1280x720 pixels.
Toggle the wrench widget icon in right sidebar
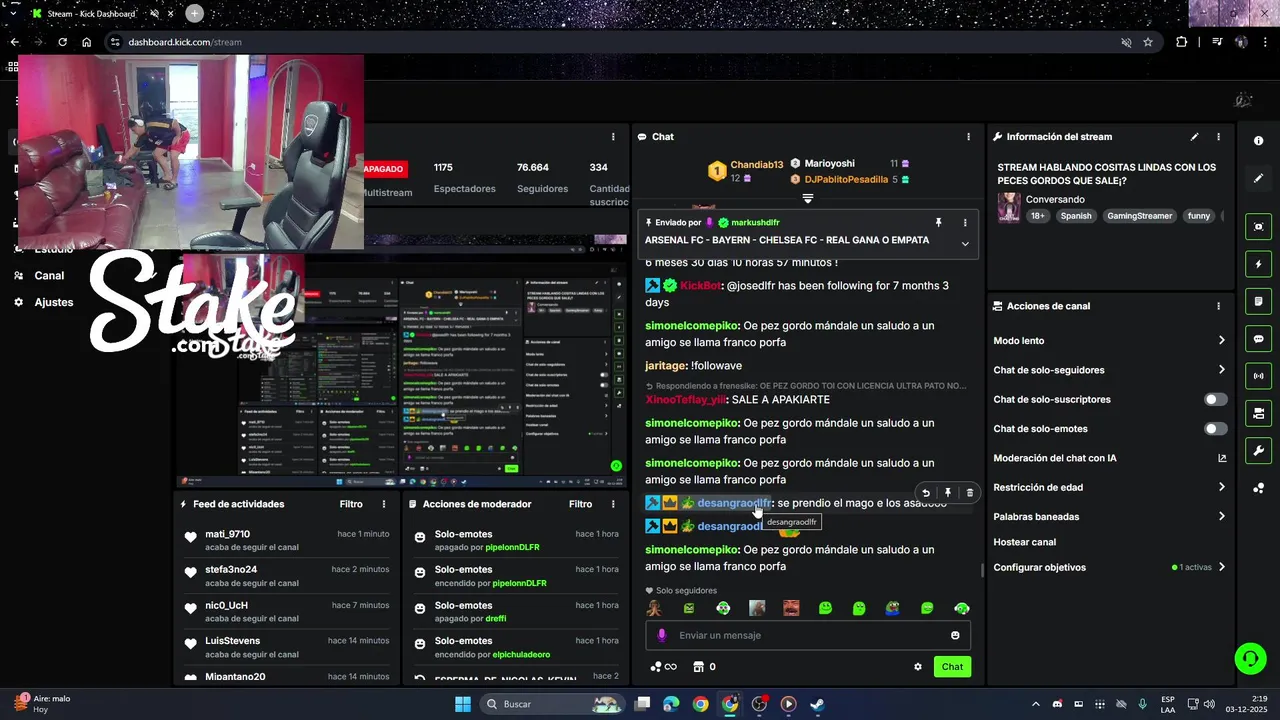coord(1258,451)
